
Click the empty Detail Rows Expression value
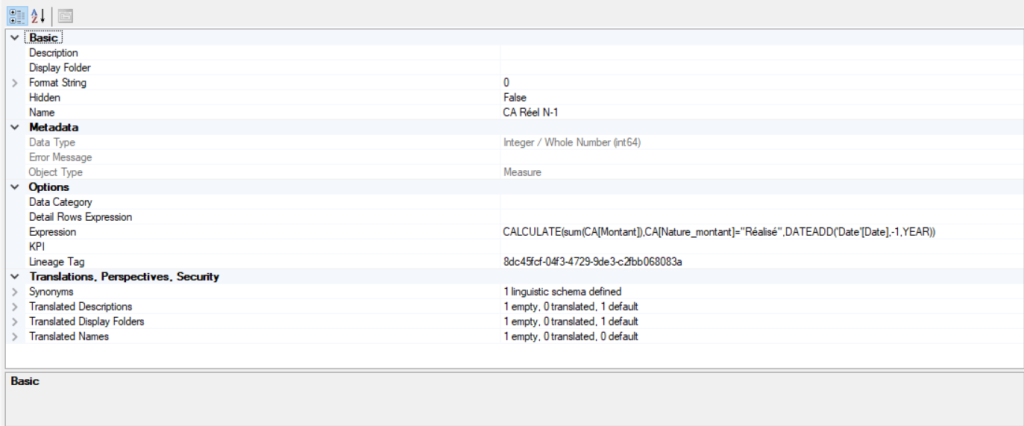point(761,217)
